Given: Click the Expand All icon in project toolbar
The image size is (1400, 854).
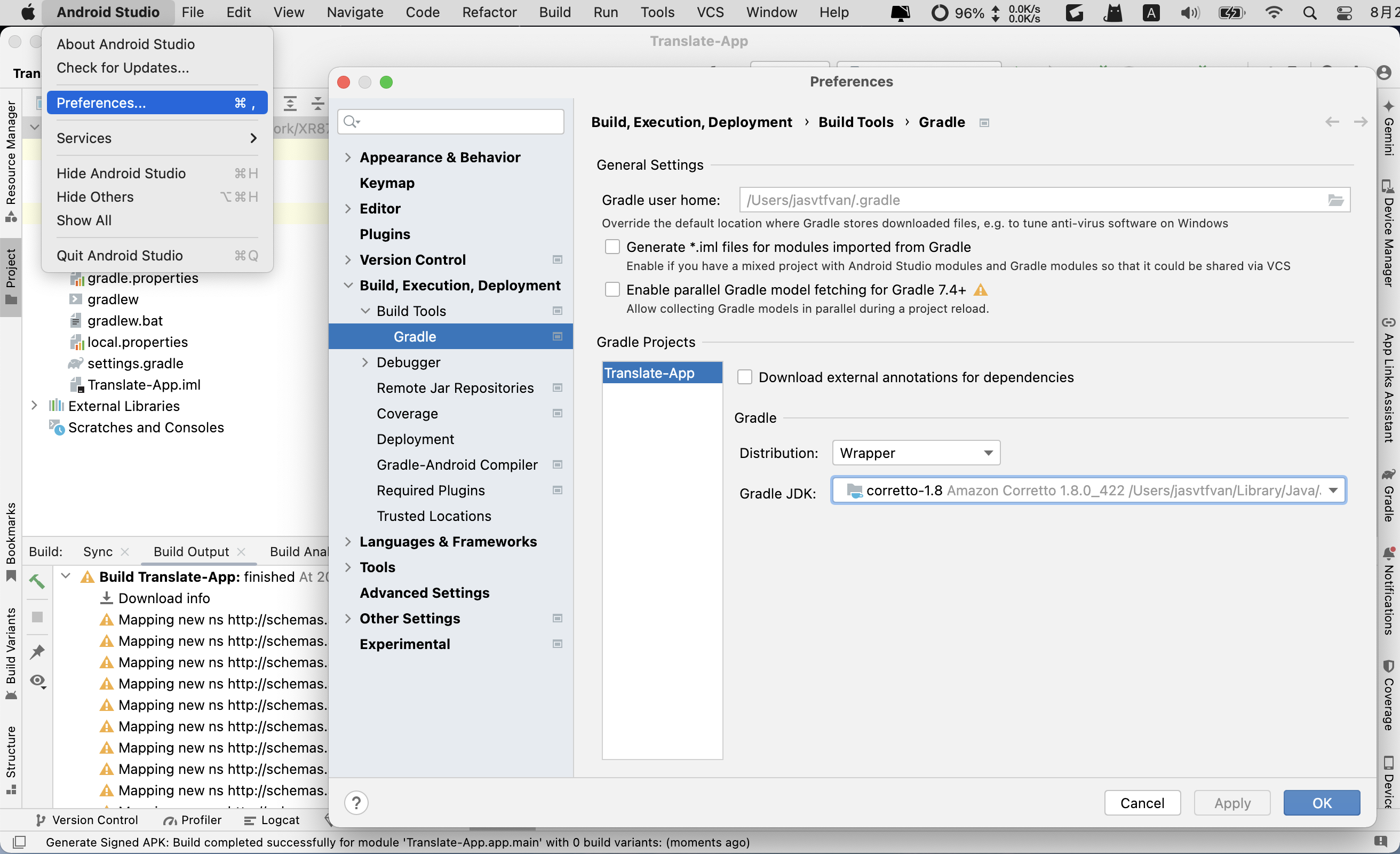Looking at the screenshot, I should click(290, 104).
